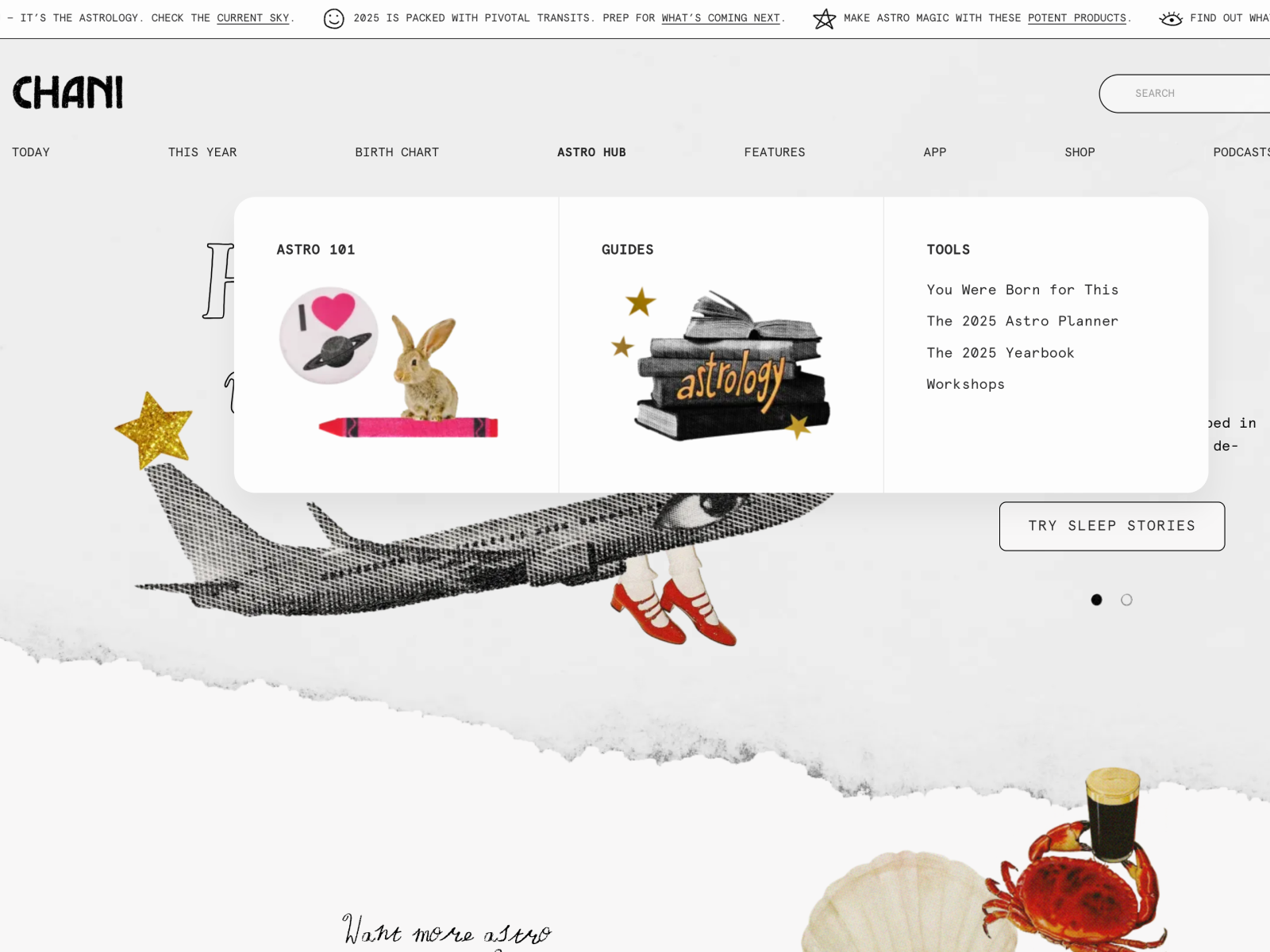Open The 2025 Yearbook link
This screenshot has height=952, width=1270.
tap(1000, 353)
